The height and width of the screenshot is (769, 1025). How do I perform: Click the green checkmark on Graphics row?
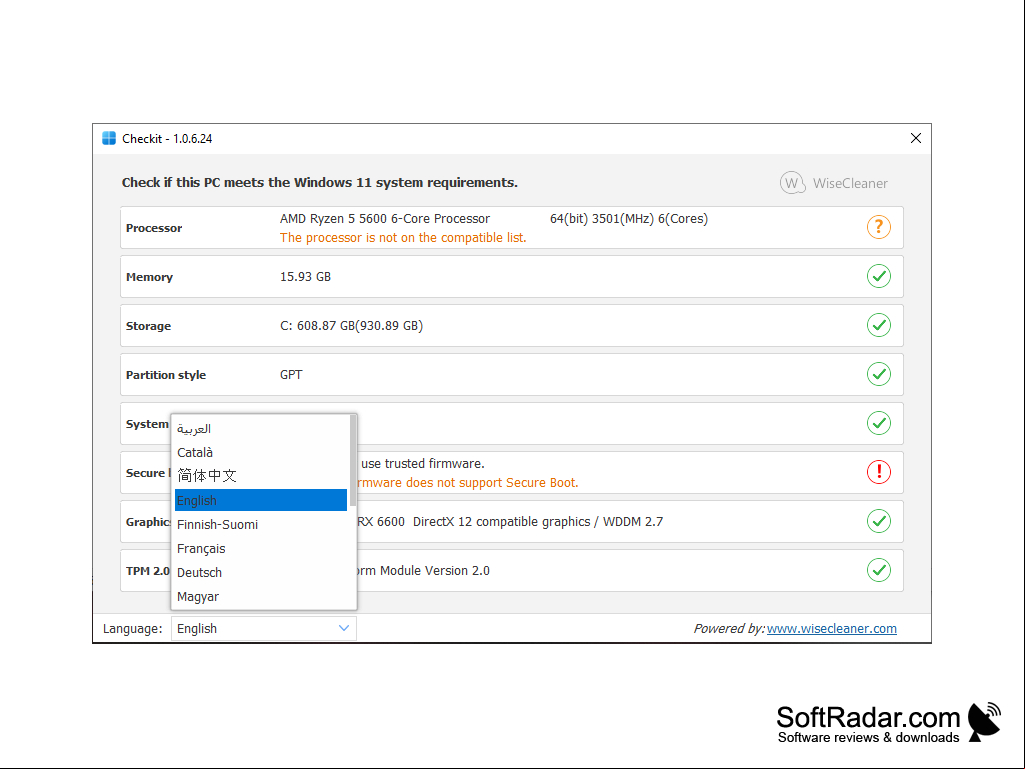tap(879, 521)
